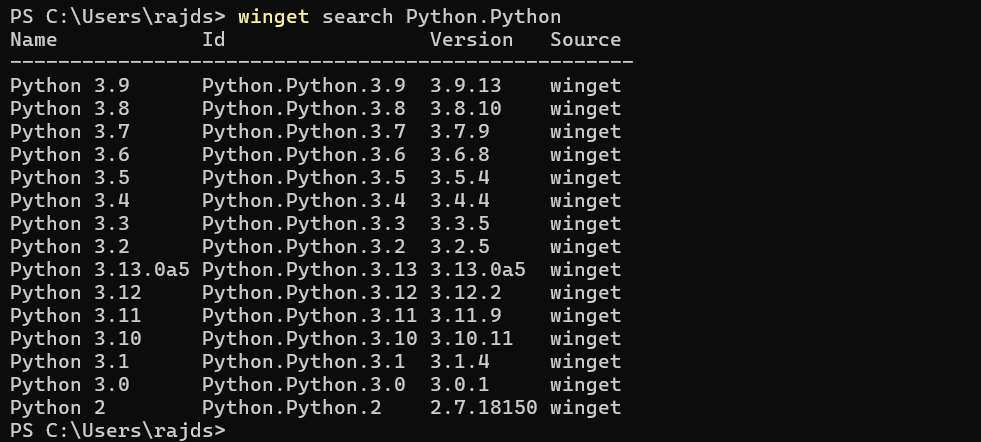Click version "2.7.18150"
981x442 pixels.
pos(484,408)
